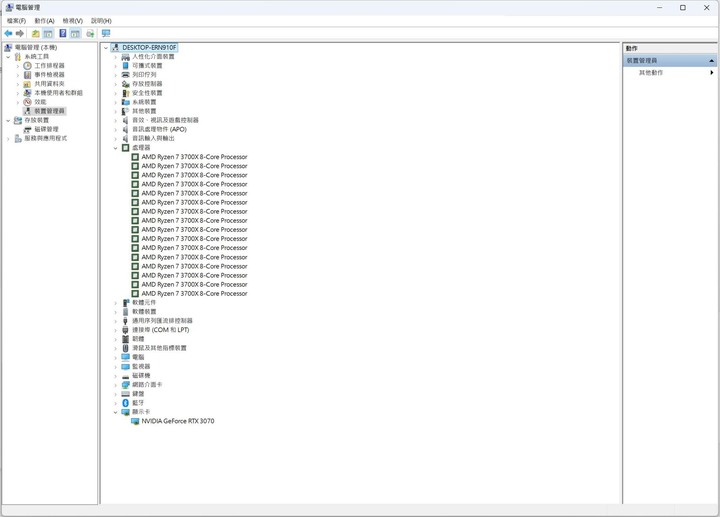
Task: Open the 說明(H) menu
Action: (101, 21)
